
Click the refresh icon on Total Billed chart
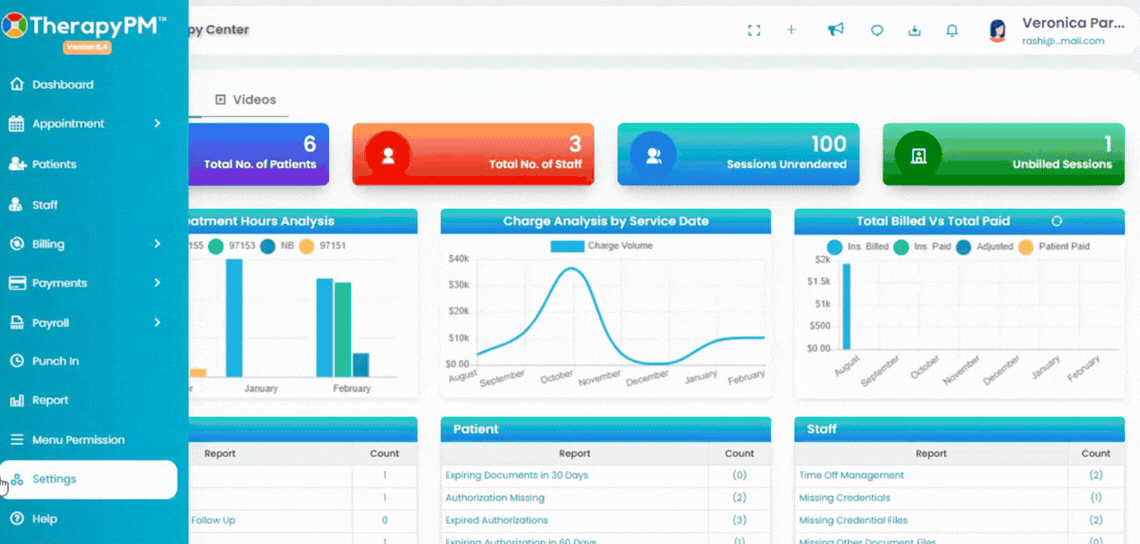pyautogui.click(x=1057, y=221)
